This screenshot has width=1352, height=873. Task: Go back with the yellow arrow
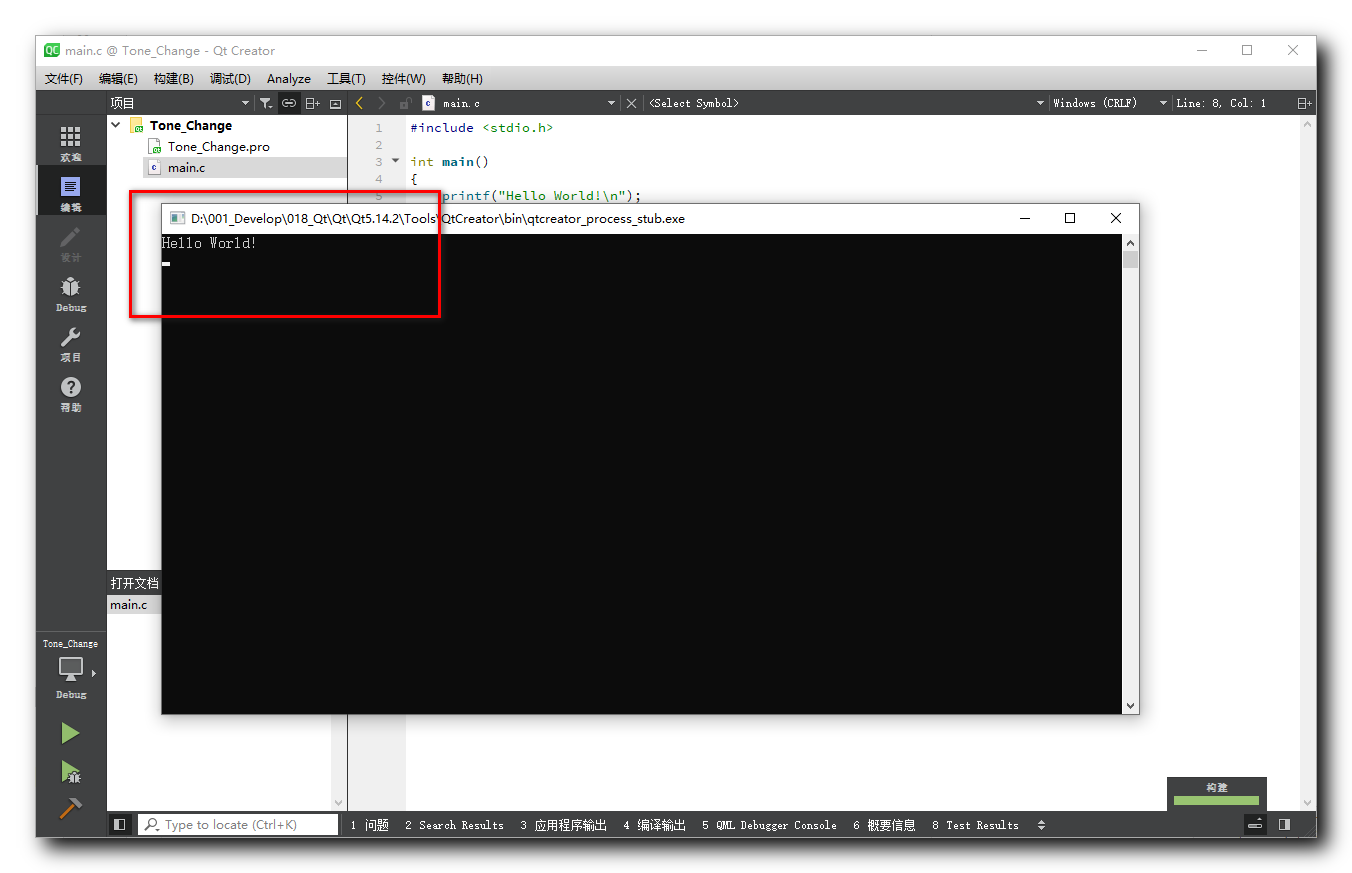[359, 103]
